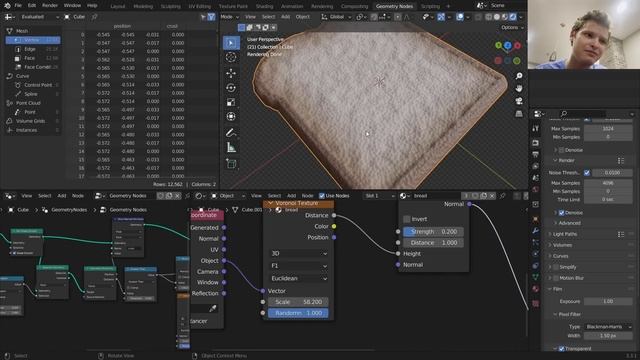This screenshot has width=640, height=360.
Task: Open the Output properties tab icon
Action: (x=536, y=154)
